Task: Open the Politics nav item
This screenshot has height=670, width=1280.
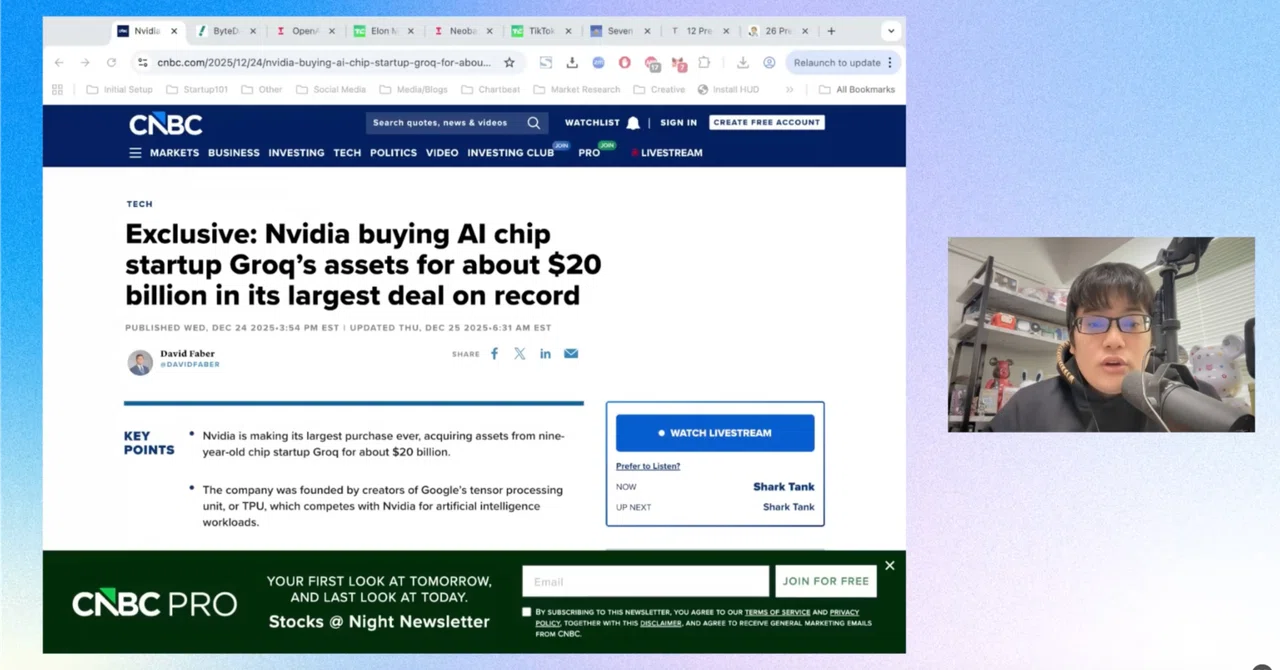Action: [393, 153]
